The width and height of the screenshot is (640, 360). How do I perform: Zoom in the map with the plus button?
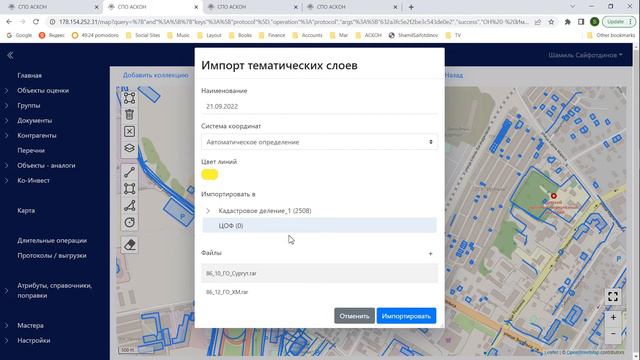pyautogui.click(x=613, y=318)
